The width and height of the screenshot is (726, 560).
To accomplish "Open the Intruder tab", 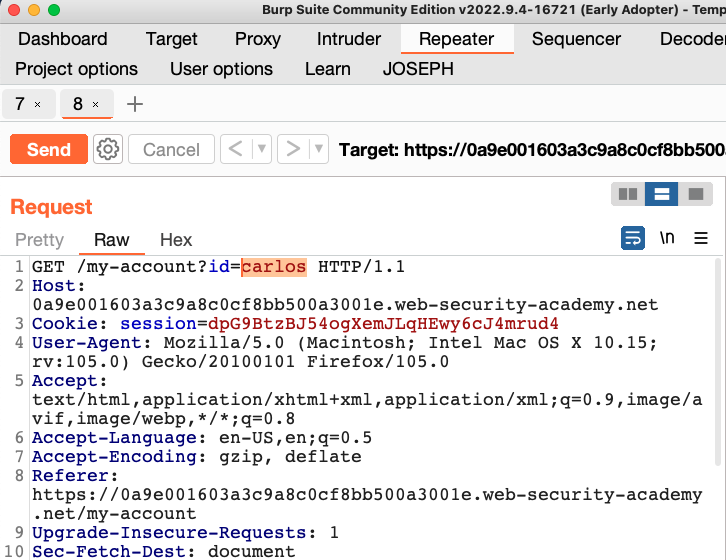I will (x=349, y=39).
